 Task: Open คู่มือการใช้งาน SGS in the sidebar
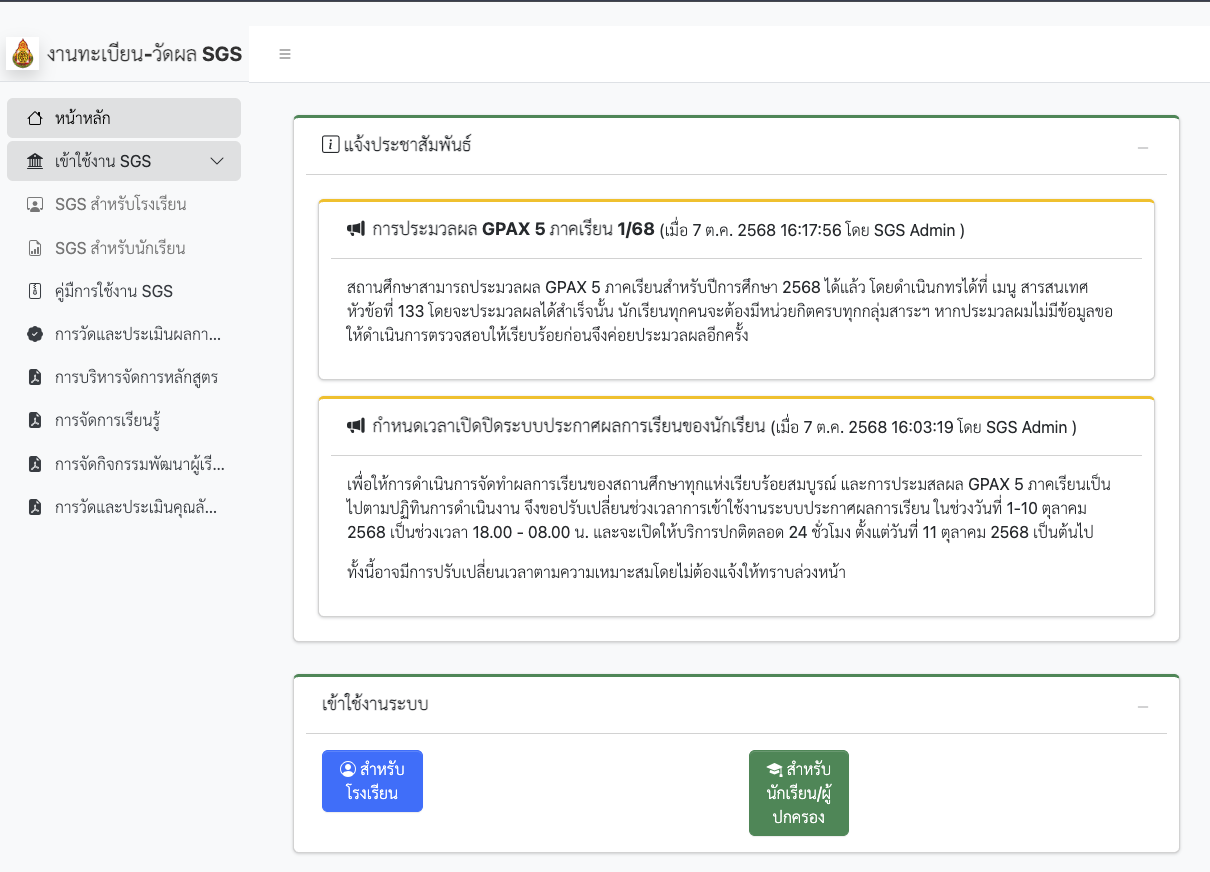click(x=124, y=291)
